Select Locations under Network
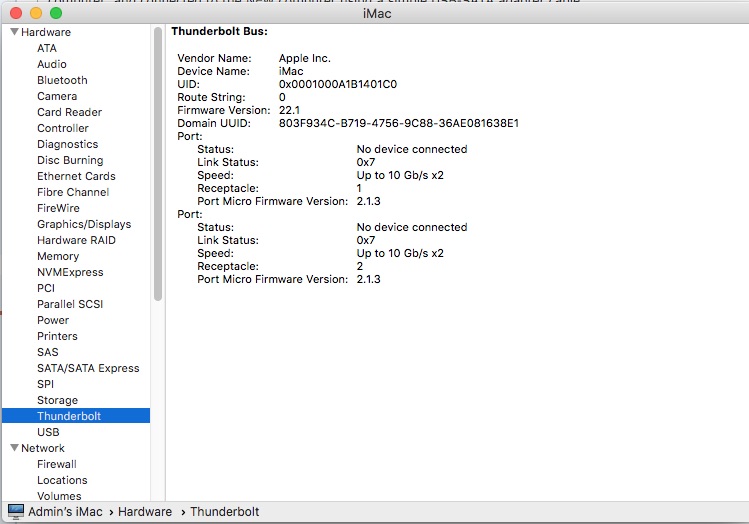The width and height of the screenshot is (749, 524). pos(62,480)
